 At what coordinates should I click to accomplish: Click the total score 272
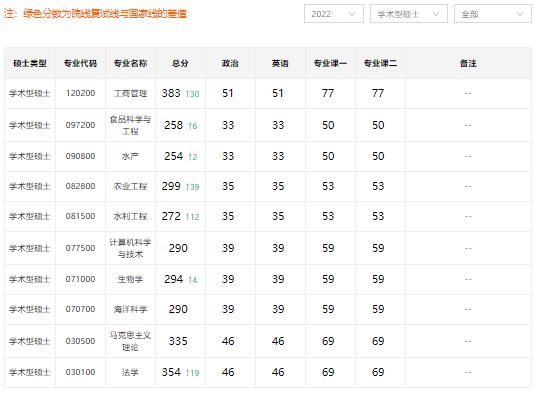click(x=171, y=216)
